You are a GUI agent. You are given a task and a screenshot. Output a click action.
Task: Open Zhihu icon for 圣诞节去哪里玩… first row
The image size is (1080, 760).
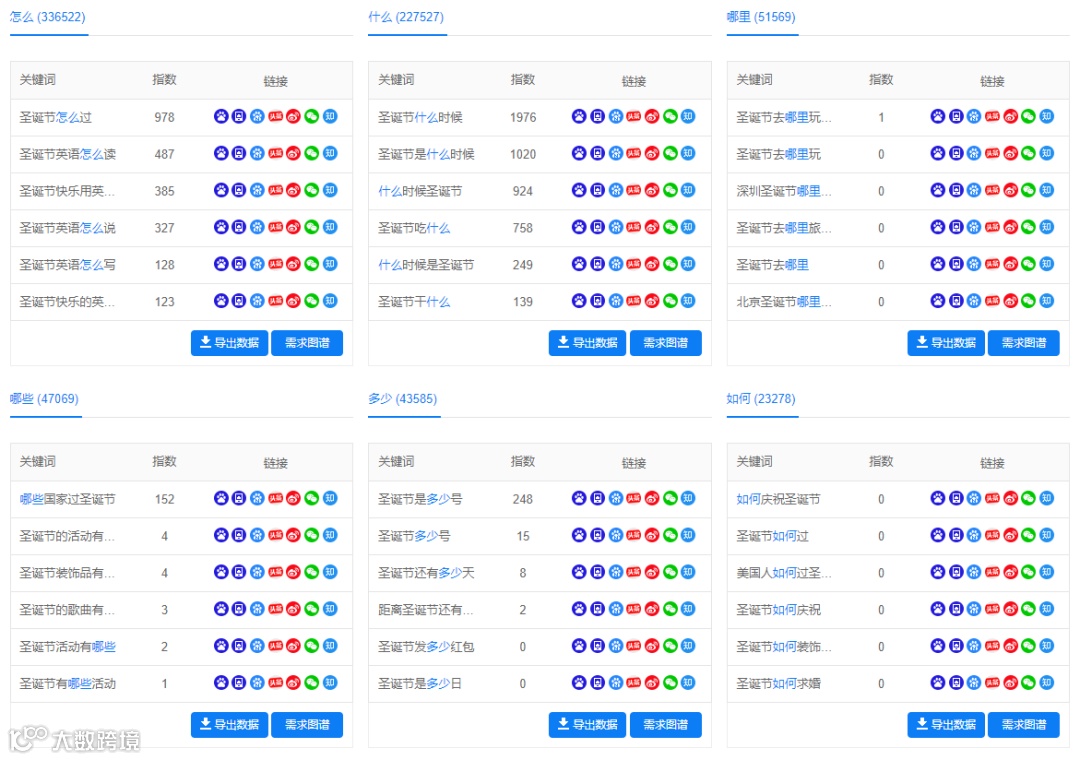[x=1047, y=116]
